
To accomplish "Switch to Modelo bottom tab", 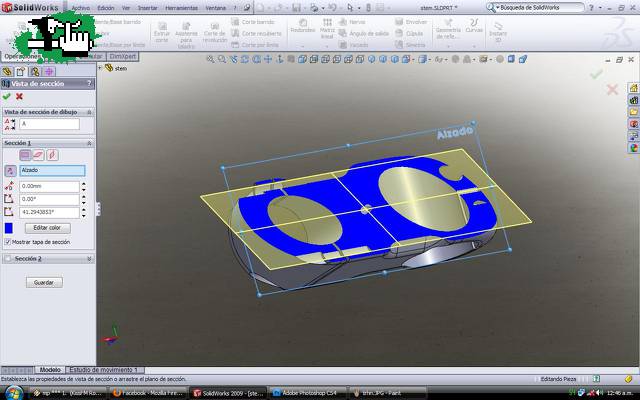I will [50, 370].
